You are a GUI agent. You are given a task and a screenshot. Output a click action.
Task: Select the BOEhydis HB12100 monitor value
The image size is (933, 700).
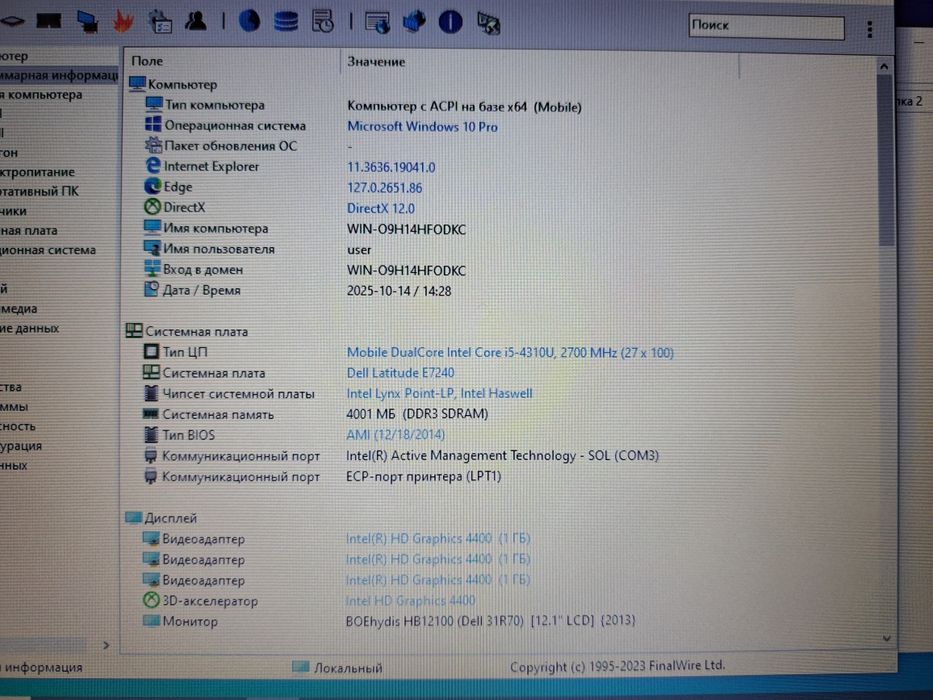[490, 621]
